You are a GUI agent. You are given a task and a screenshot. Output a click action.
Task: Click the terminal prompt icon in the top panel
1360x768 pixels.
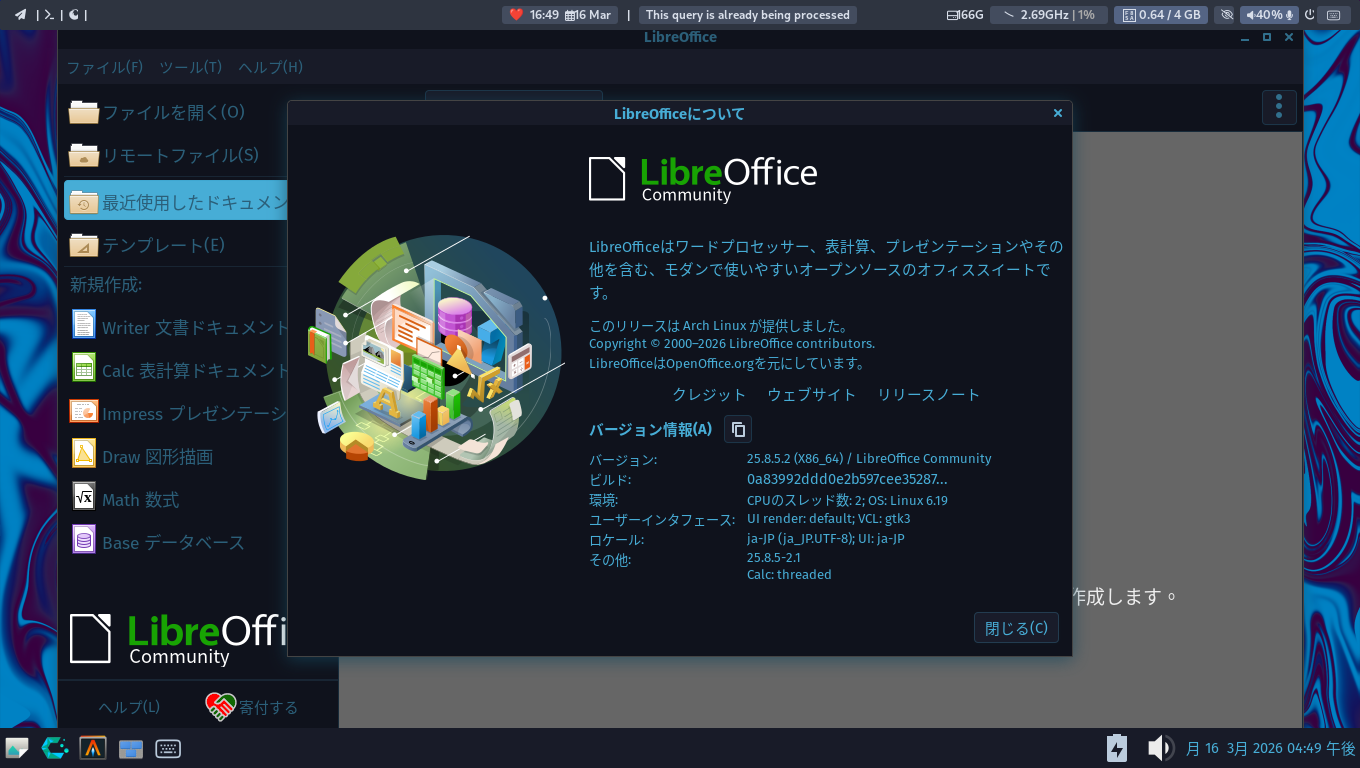[x=47, y=14]
